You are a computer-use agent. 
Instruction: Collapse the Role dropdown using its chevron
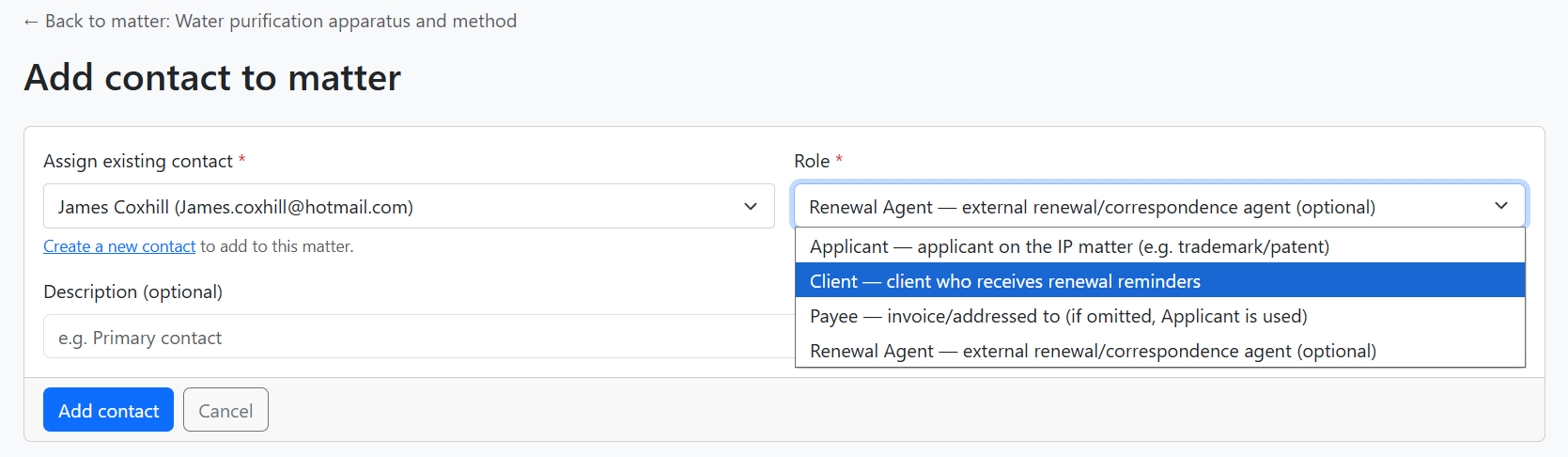pyautogui.click(x=1500, y=206)
